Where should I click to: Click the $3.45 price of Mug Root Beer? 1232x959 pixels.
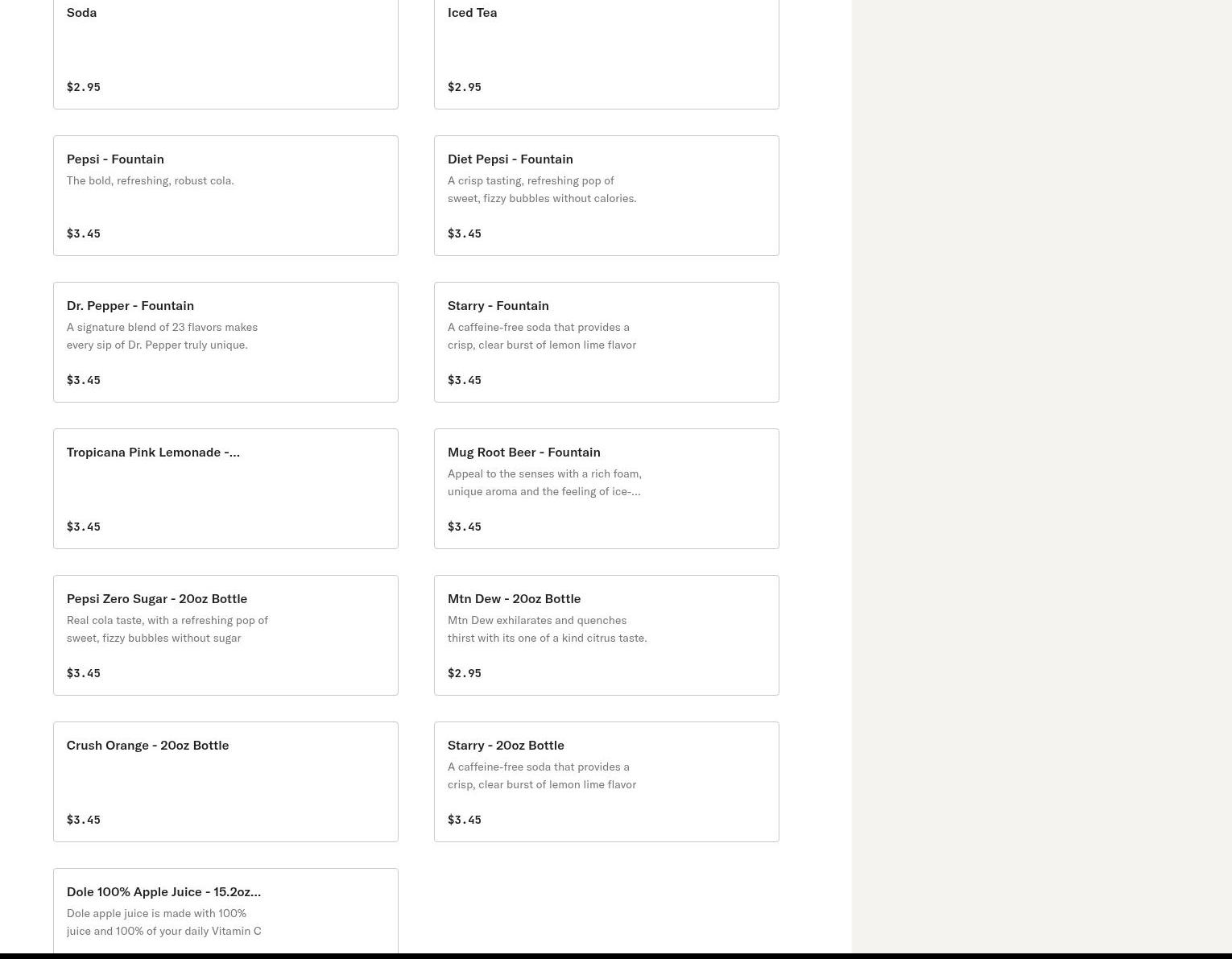(x=465, y=527)
